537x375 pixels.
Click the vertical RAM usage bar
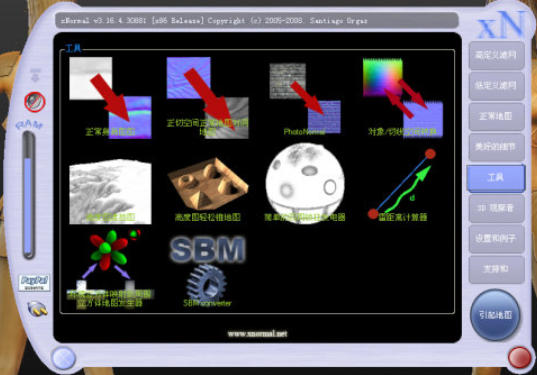tap(29, 195)
